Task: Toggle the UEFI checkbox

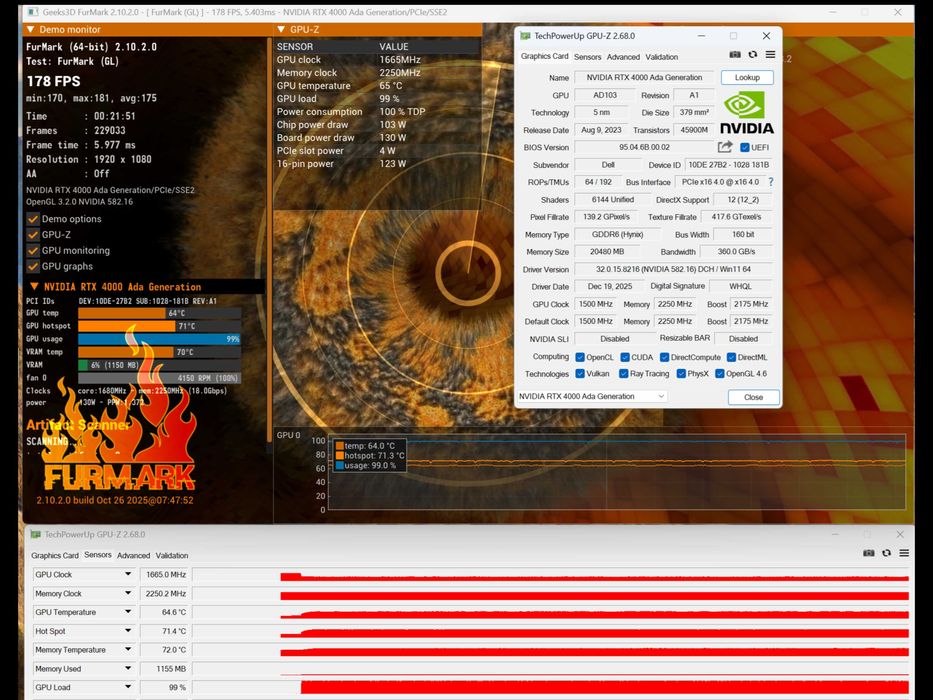Action: coord(744,147)
